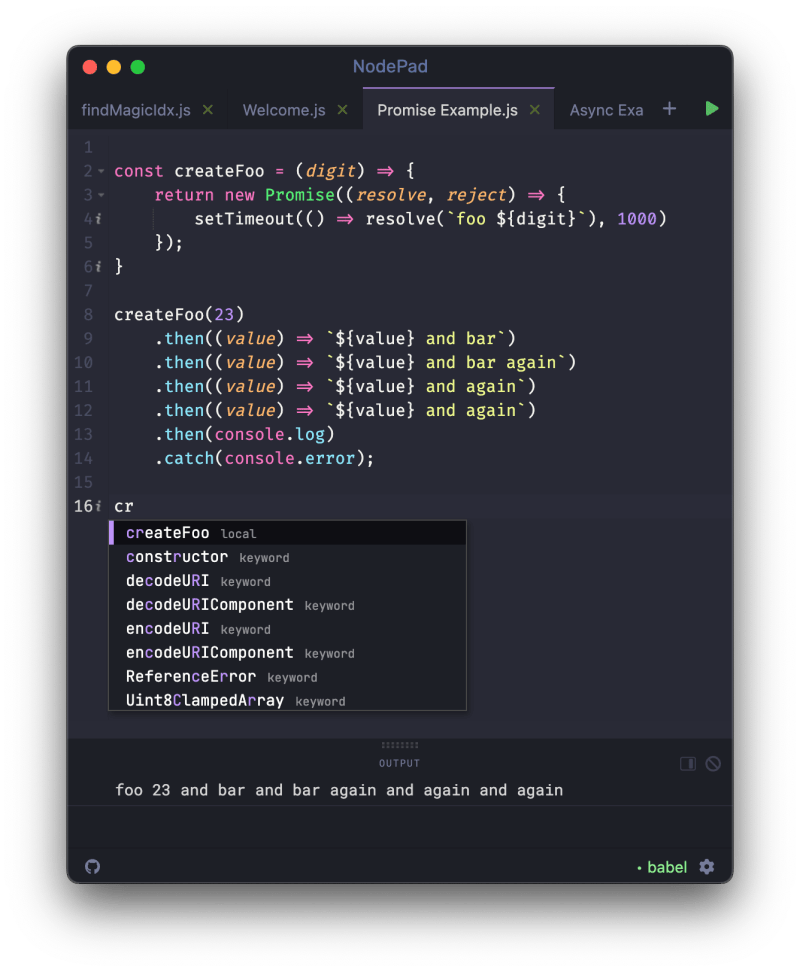Open the GitHub repository icon

click(x=92, y=866)
